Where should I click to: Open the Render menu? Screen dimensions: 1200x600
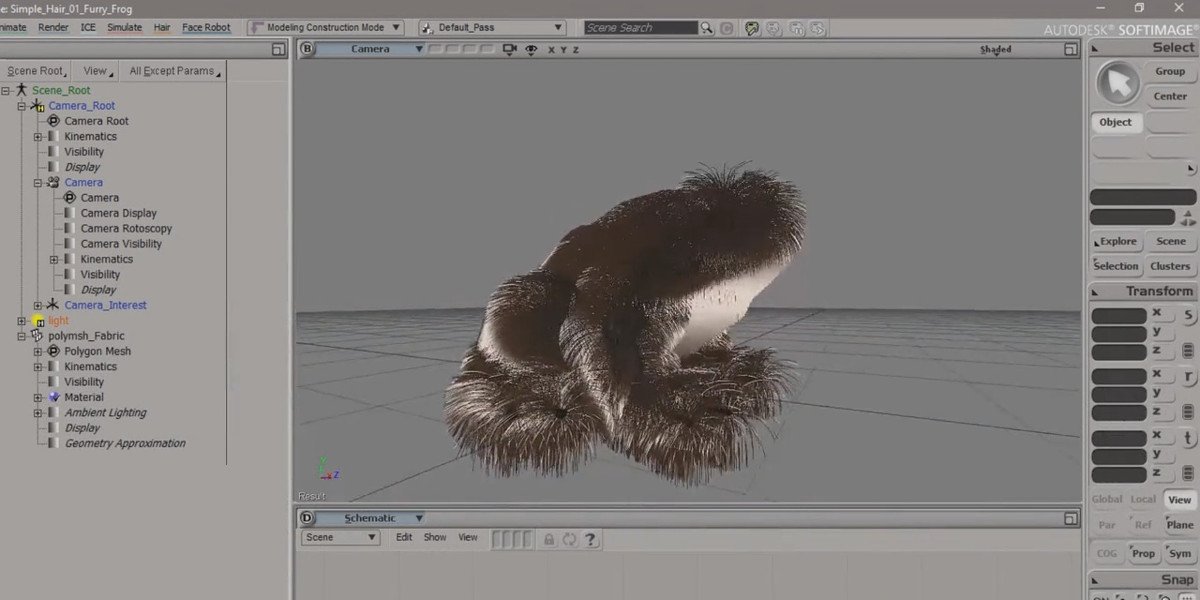coord(53,27)
